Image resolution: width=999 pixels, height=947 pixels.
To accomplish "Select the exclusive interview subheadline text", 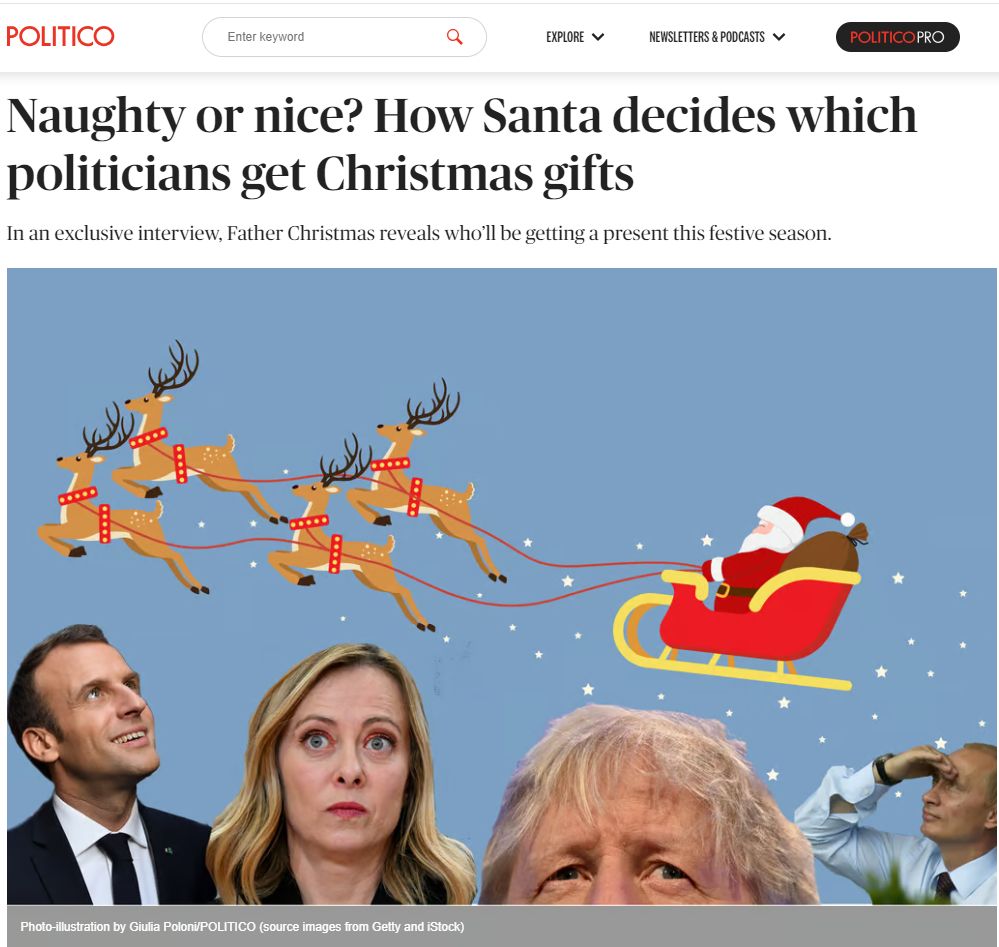I will 419,233.
